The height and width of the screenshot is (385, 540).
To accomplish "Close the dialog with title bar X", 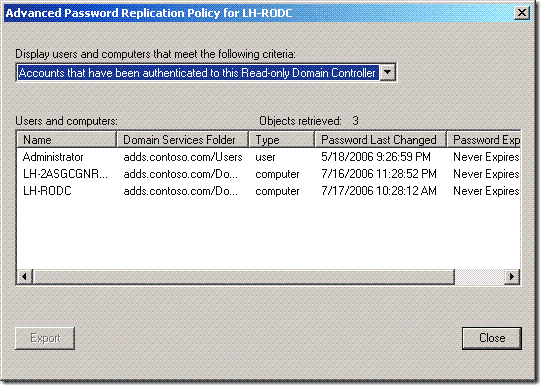I will (x=522, y=13).
